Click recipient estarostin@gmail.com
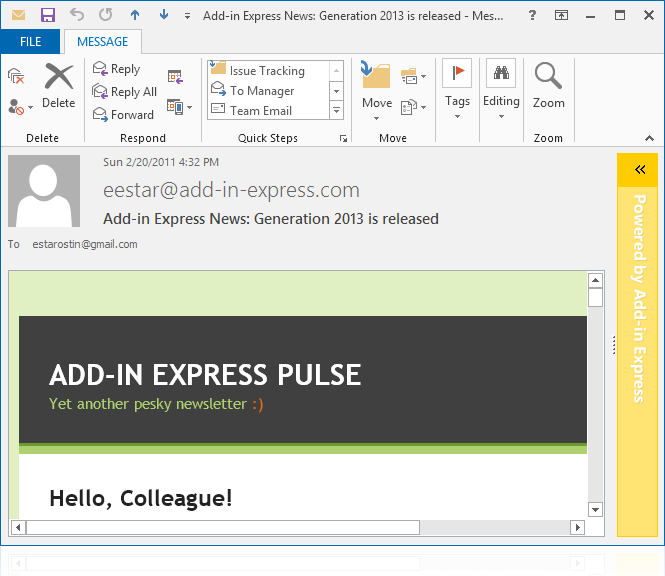Screen dimensions: 665x576 [x=85, y=244]
